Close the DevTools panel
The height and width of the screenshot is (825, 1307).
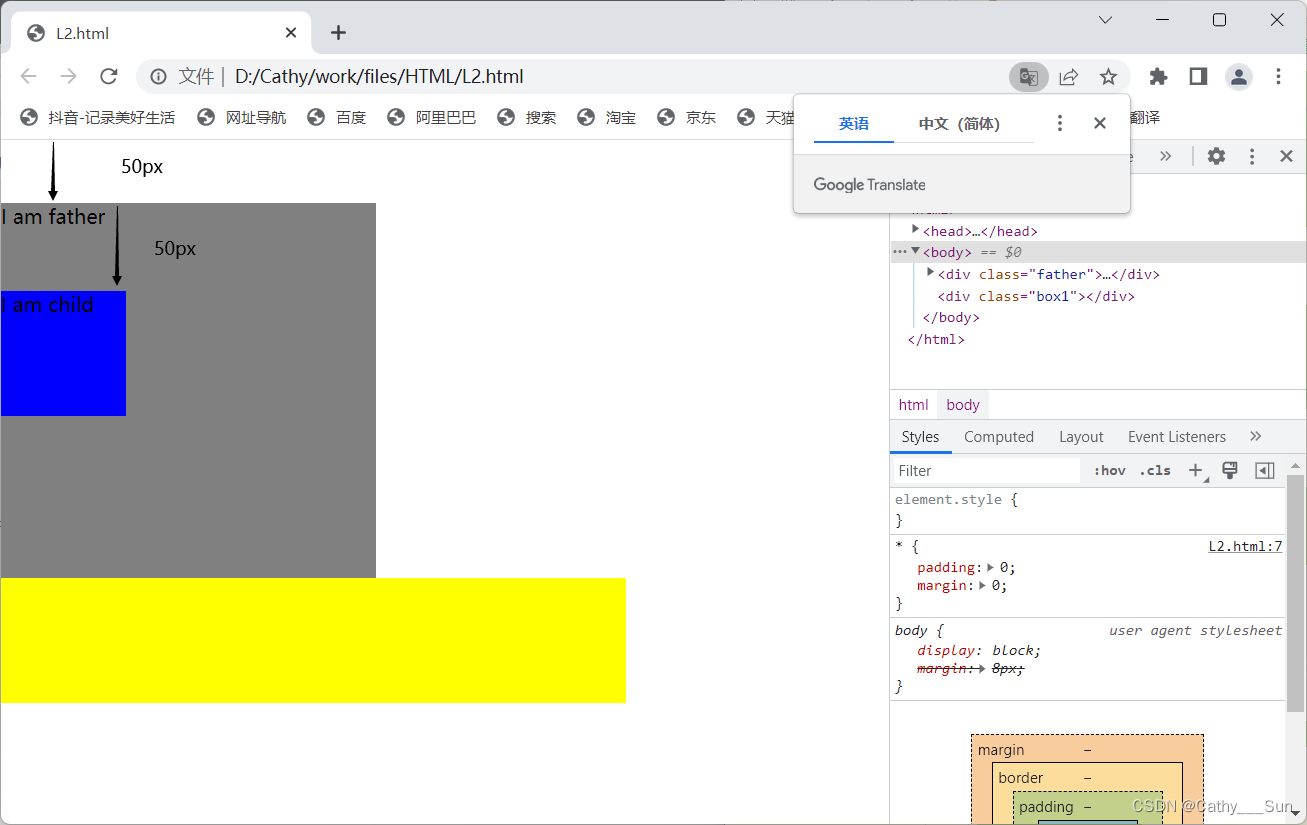click(1287, 156)
